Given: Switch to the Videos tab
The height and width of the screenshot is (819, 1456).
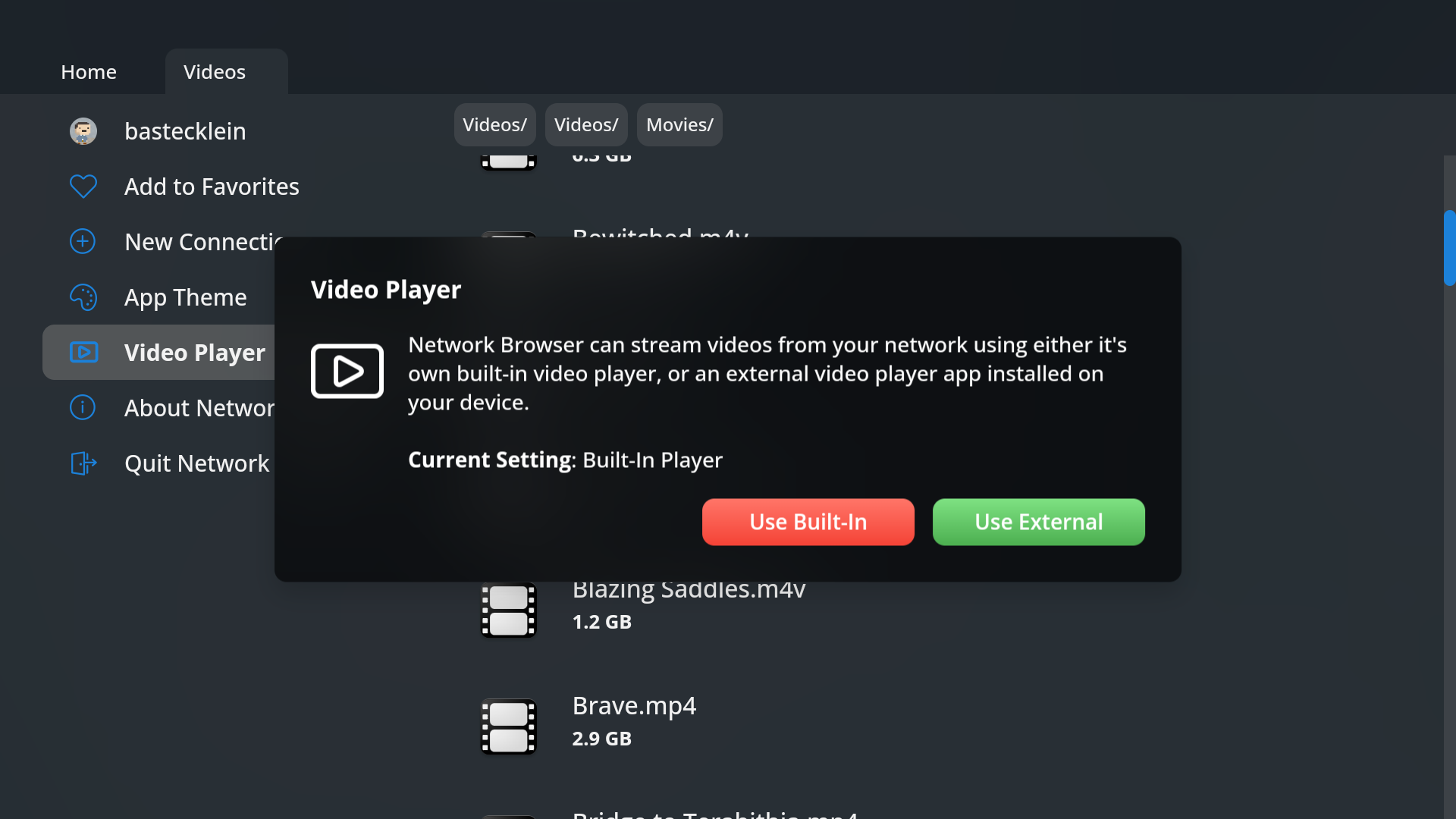Looking at the screenshot, I should [x=215, y=71].
